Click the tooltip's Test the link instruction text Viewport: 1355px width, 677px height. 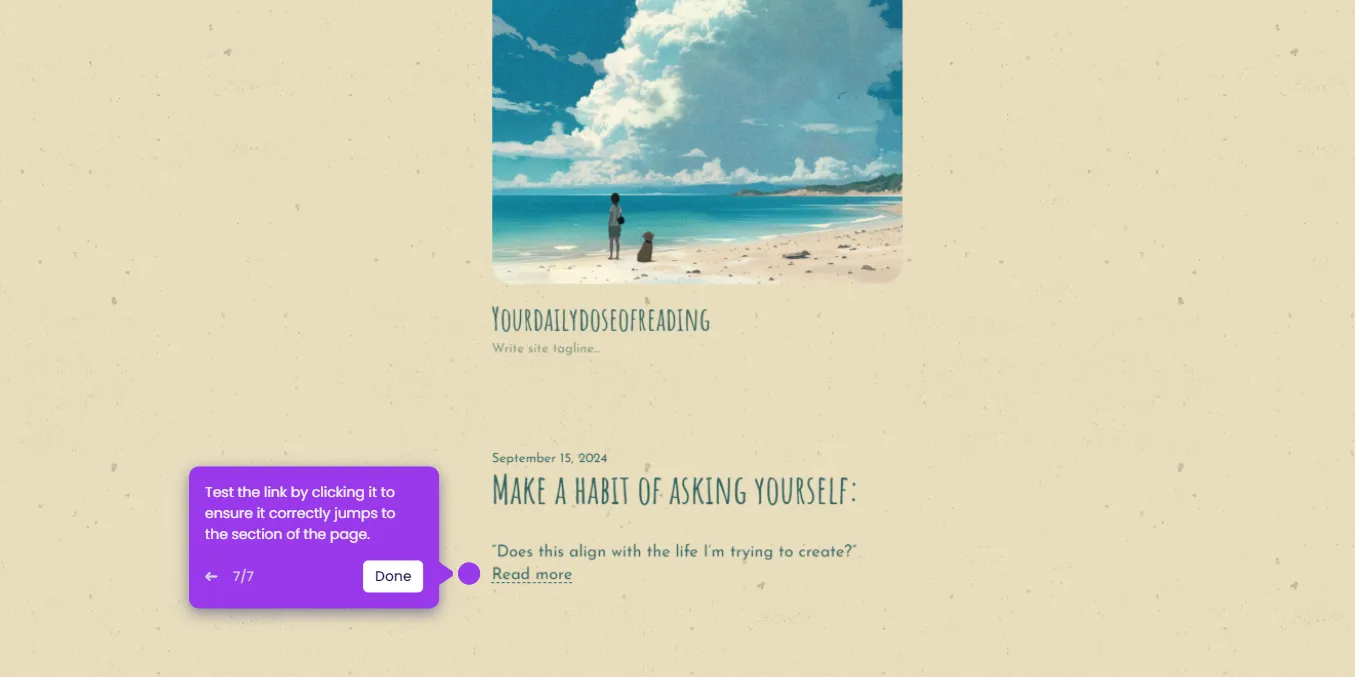coord(300,513)
